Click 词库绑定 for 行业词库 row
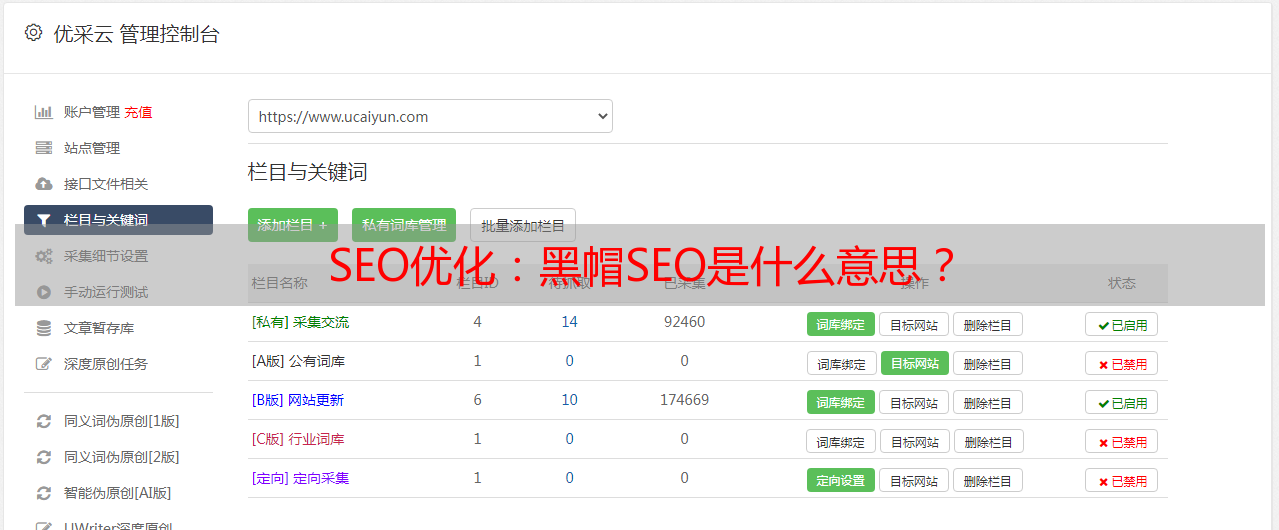Image resolution: width=1279 pixels, height=530 pixels. click(x=841, y=441)
